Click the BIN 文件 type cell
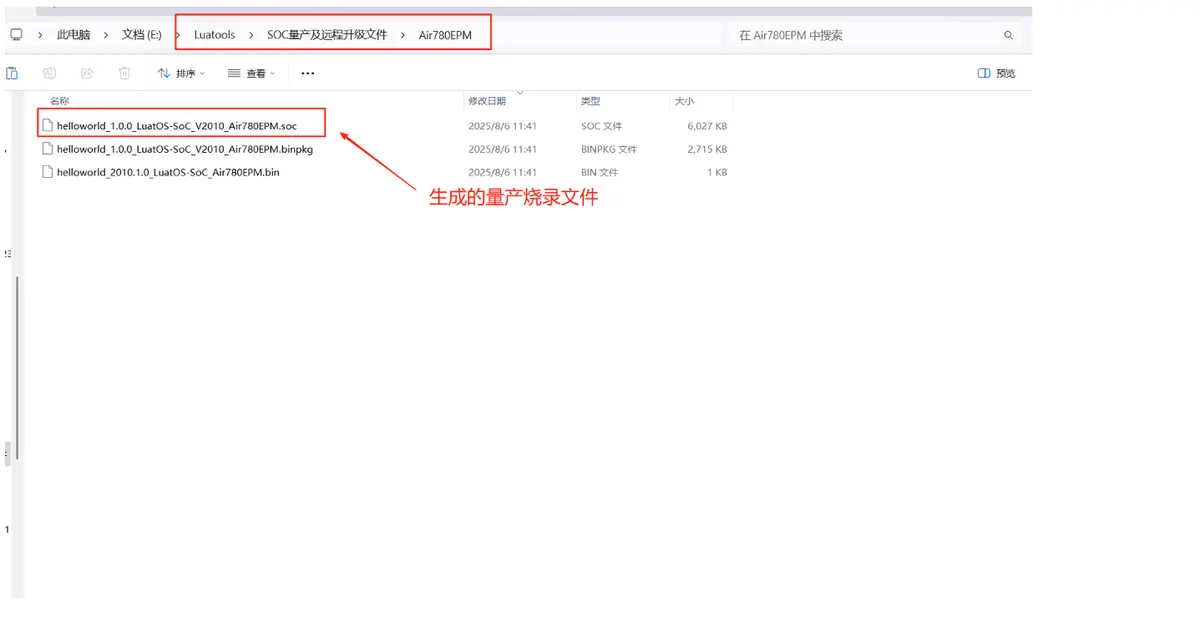The height and width of the screenshot is (628, 1200). [x=599, y=172]
